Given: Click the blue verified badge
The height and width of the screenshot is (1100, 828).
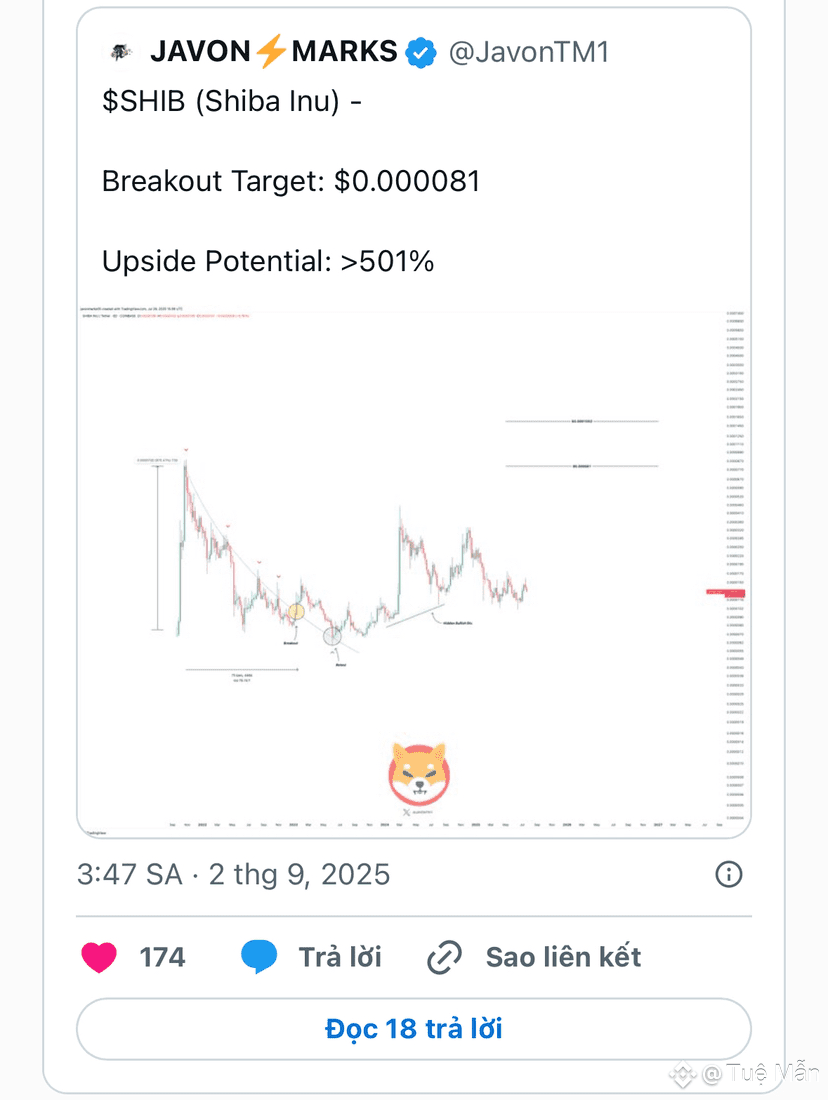Looking at the screenshot, I should click(421, 53).
